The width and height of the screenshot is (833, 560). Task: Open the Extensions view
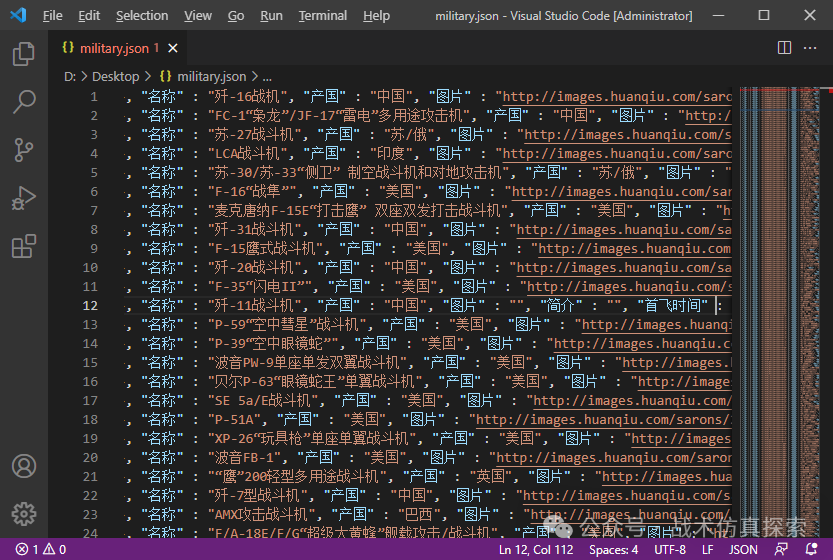23,247
